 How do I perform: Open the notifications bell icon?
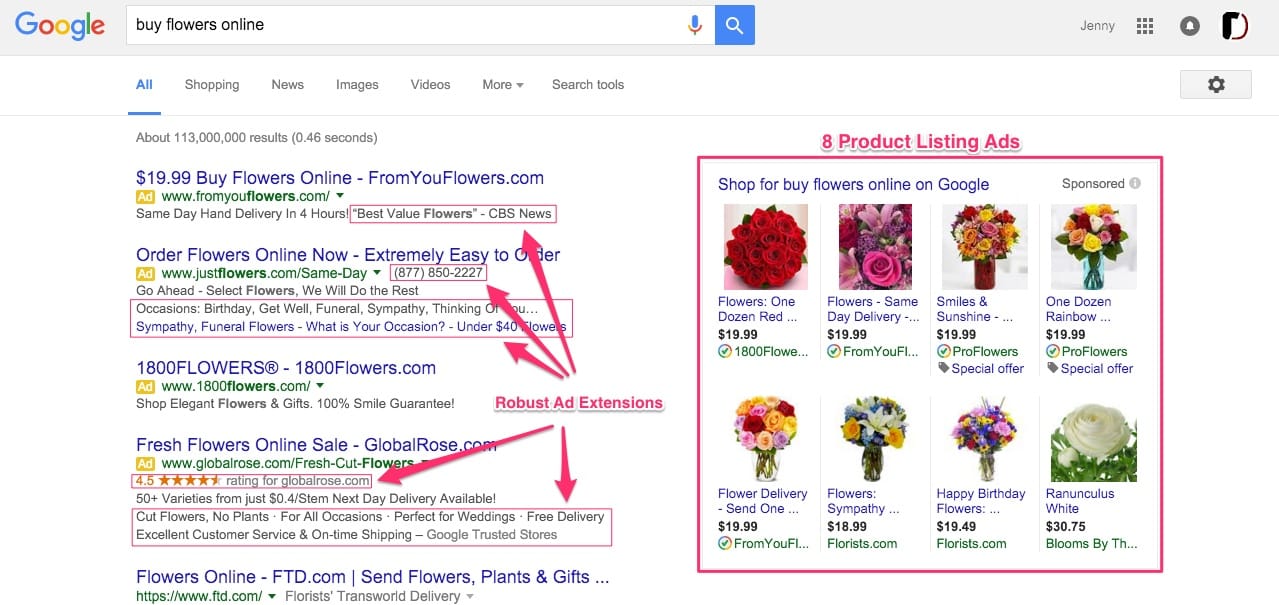pos(1190,26)
